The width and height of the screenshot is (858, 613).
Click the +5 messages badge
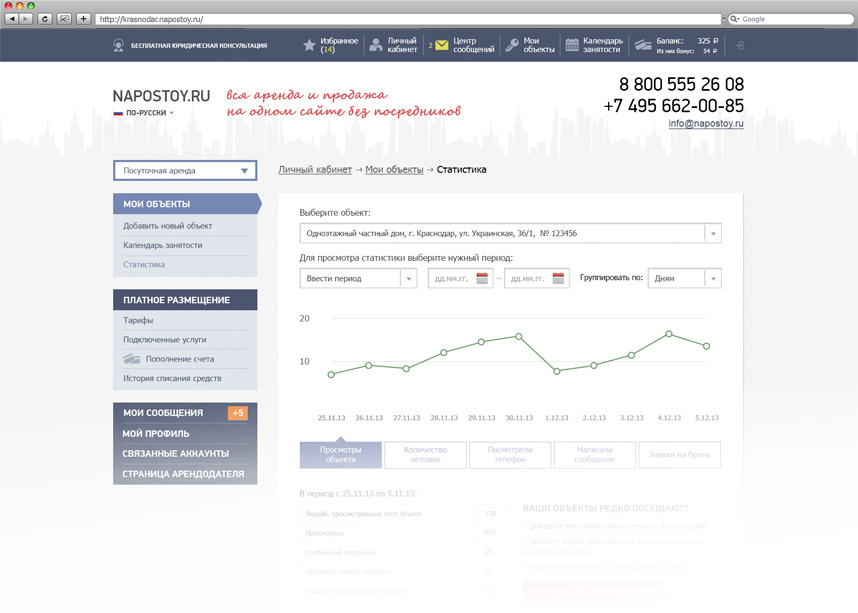238,413
